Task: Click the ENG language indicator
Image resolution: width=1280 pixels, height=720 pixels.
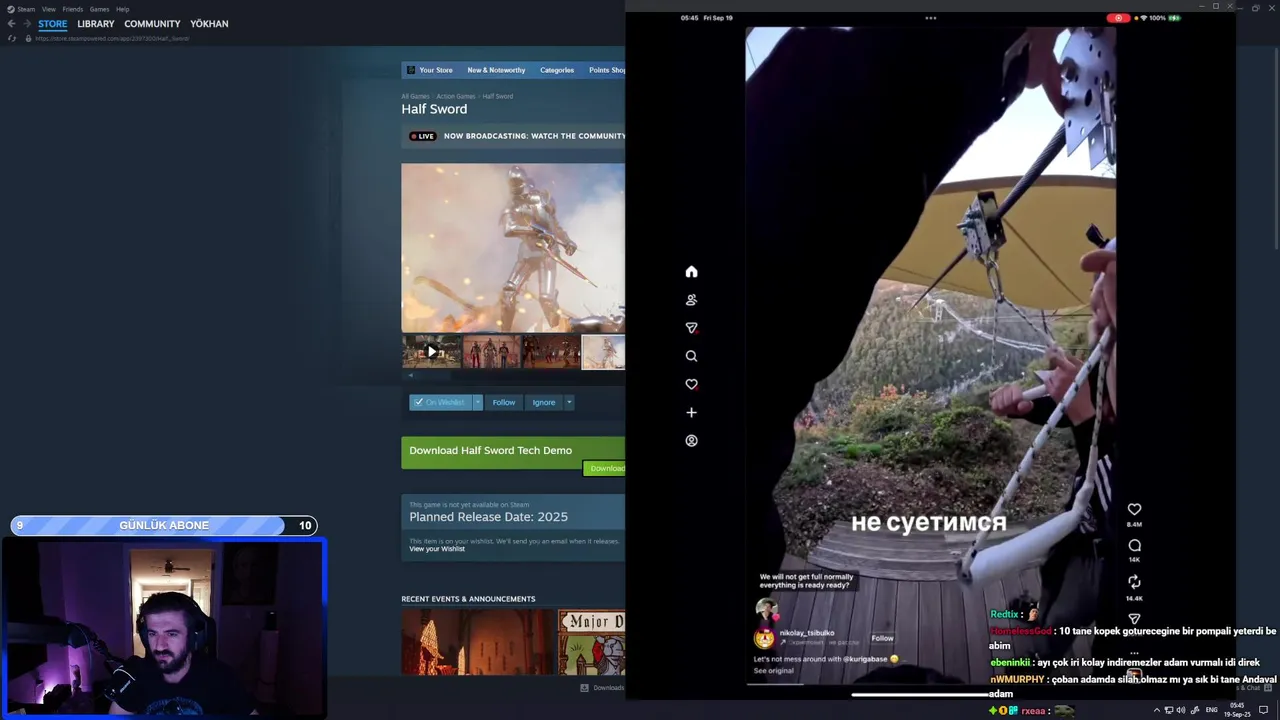Action: (x=1212, y=710)
